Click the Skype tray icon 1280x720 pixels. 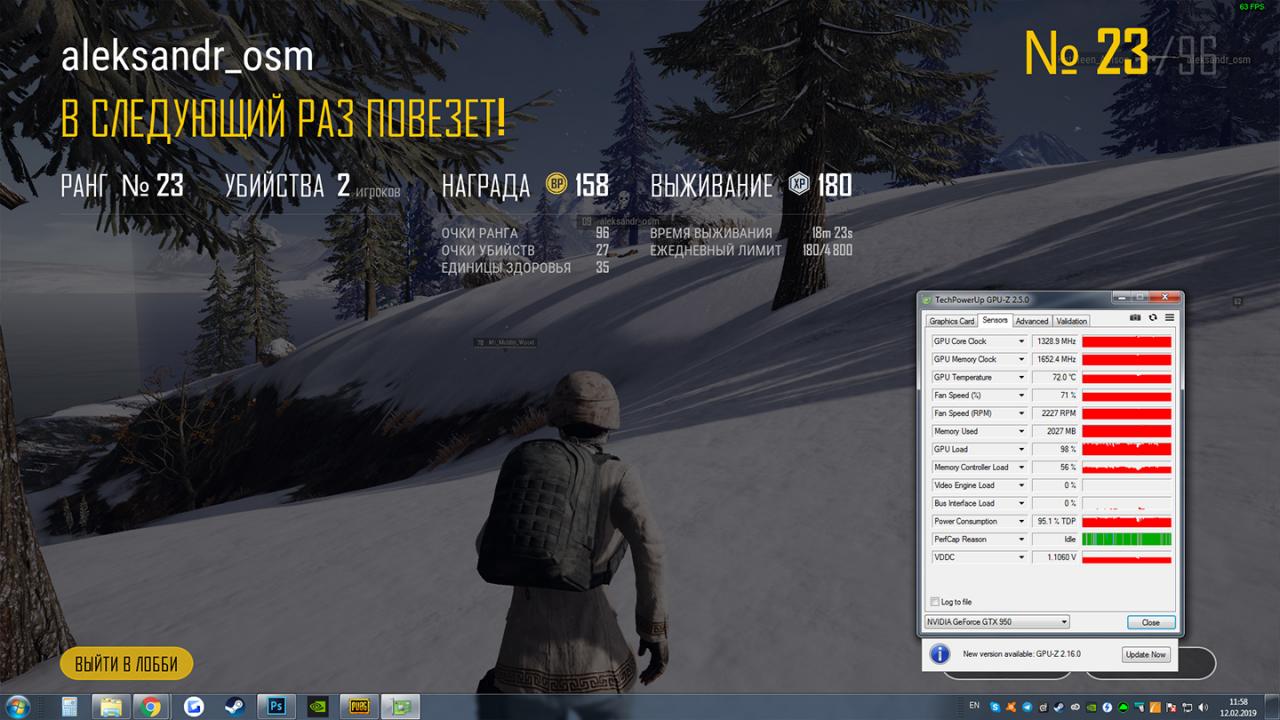click(x=995, y=707)
